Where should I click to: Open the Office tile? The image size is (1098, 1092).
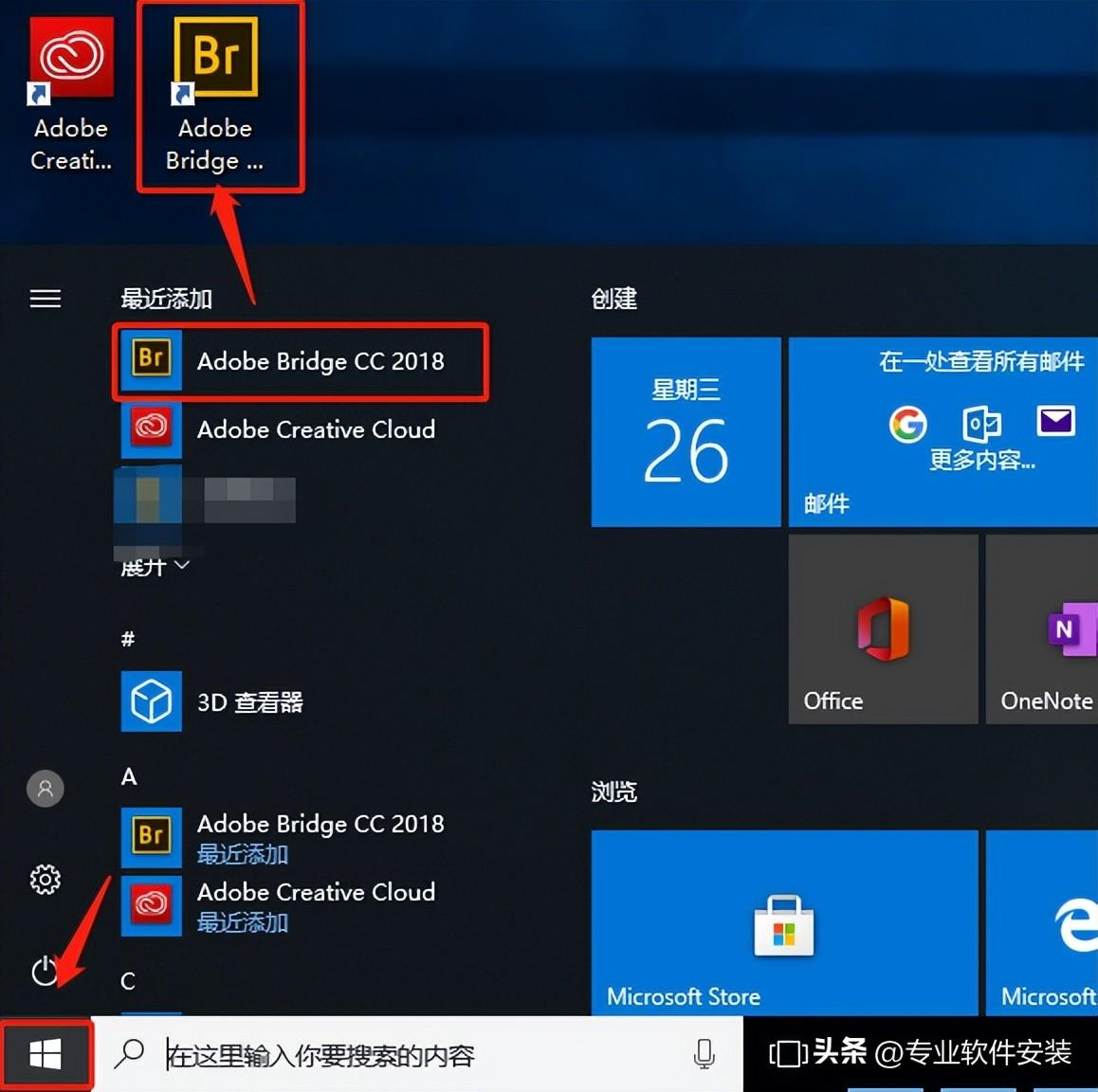point(883,629)
